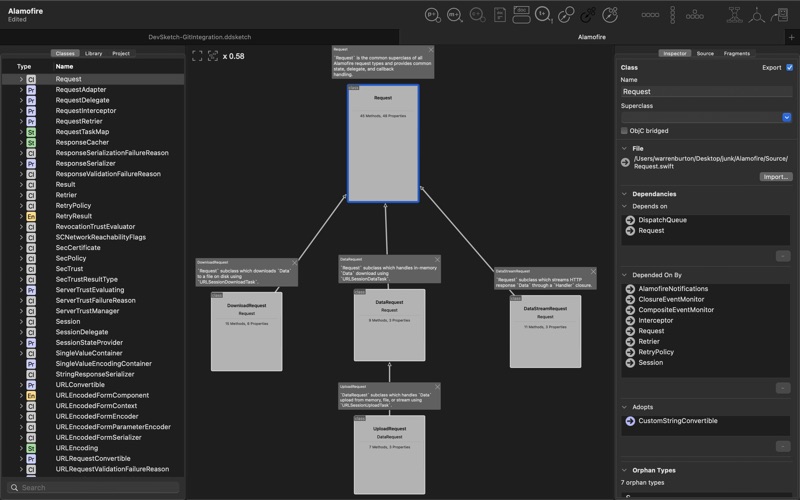800x500 pixels.
Task: Collapse the Orphan Types section
Action: click(624, 470)
